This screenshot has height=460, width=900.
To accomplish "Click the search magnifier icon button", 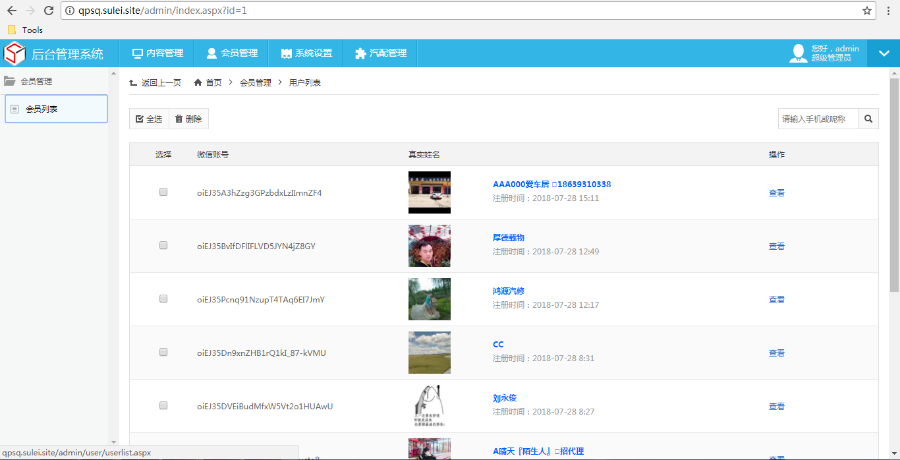I will coord(869,119).
